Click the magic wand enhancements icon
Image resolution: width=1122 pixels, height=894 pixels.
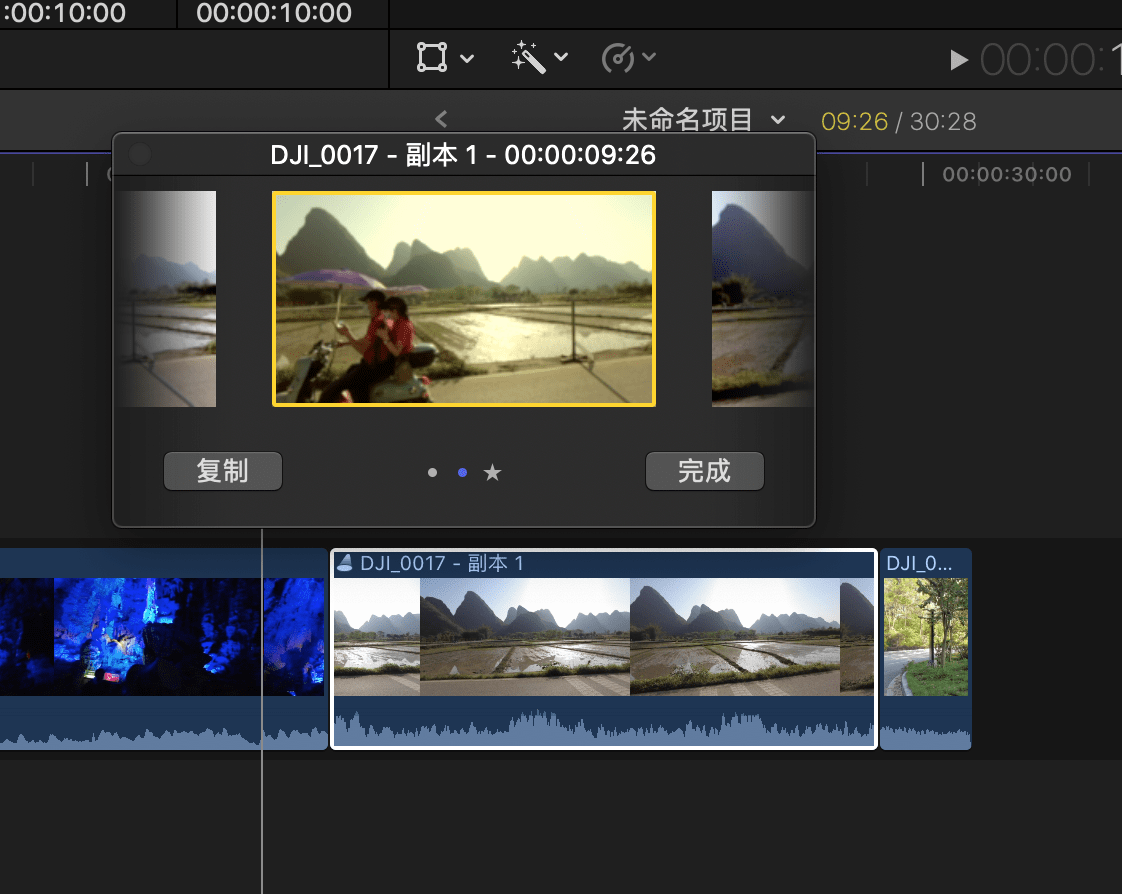click(527, 57)
